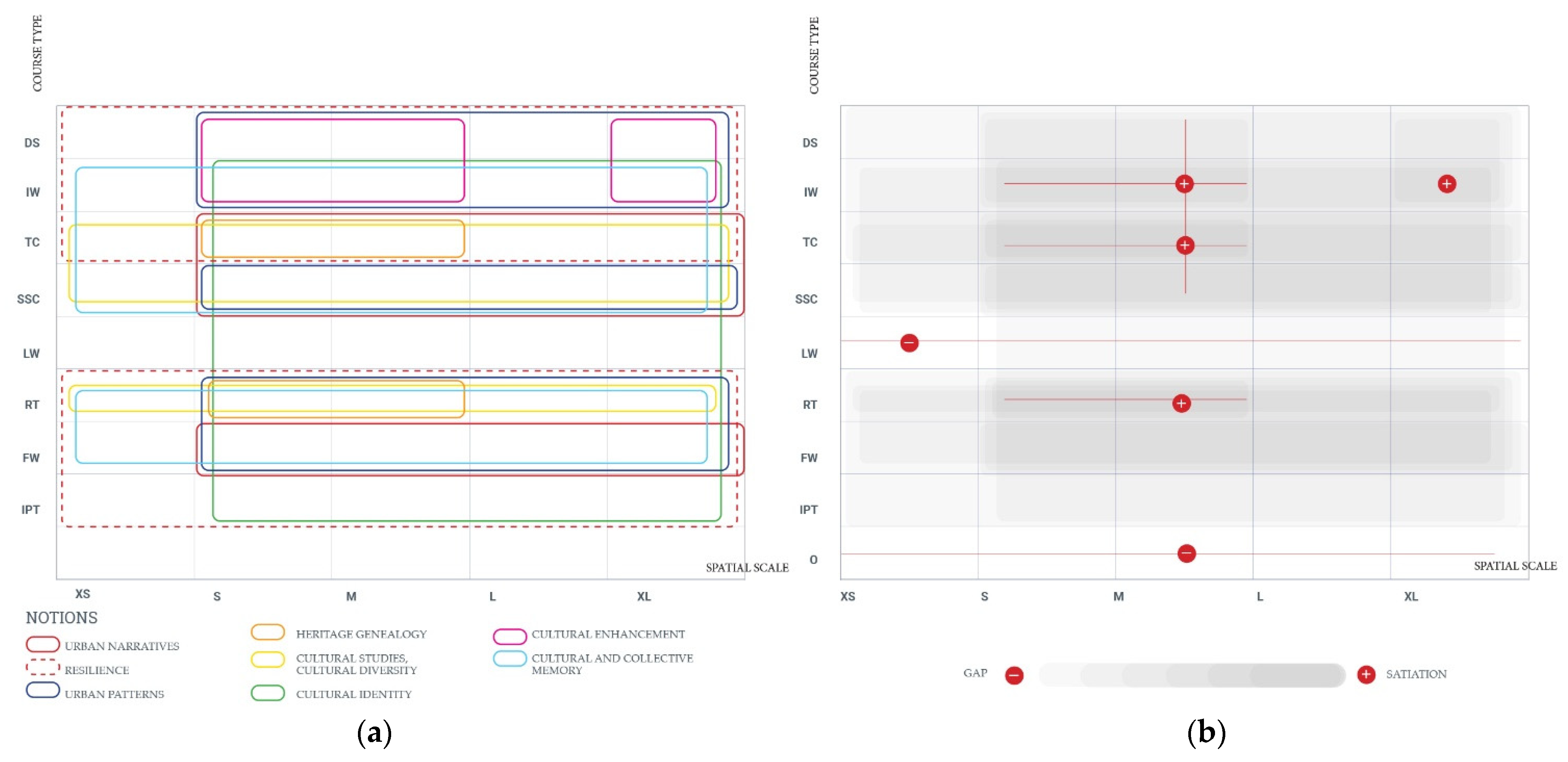Image resolution: width=1568 pixels, height=762 pixels.
Task: Click the GAP minus legend icon
Action: tap(1014, 675)
